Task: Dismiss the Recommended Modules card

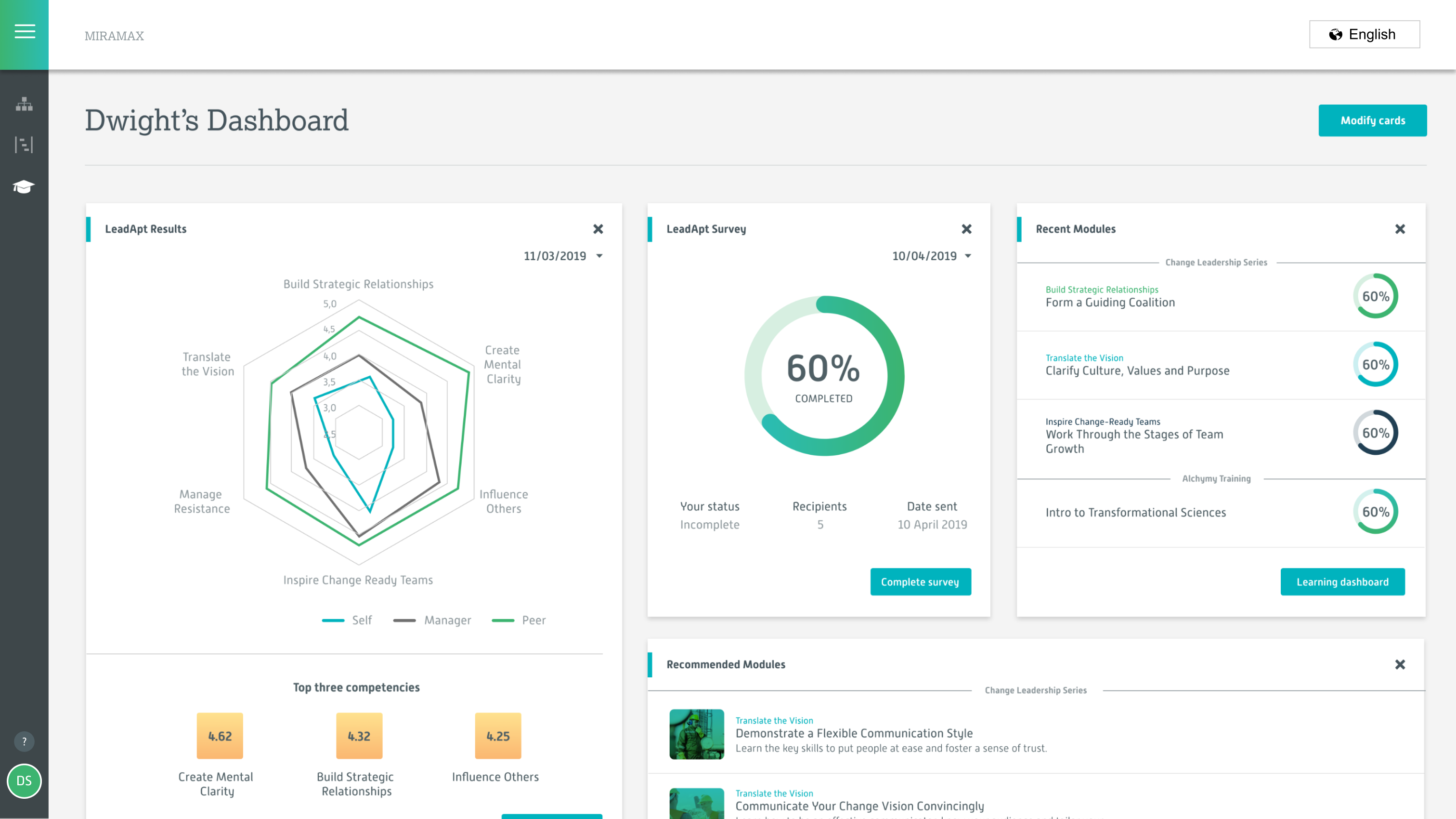Action: (x=1400, y=665)
